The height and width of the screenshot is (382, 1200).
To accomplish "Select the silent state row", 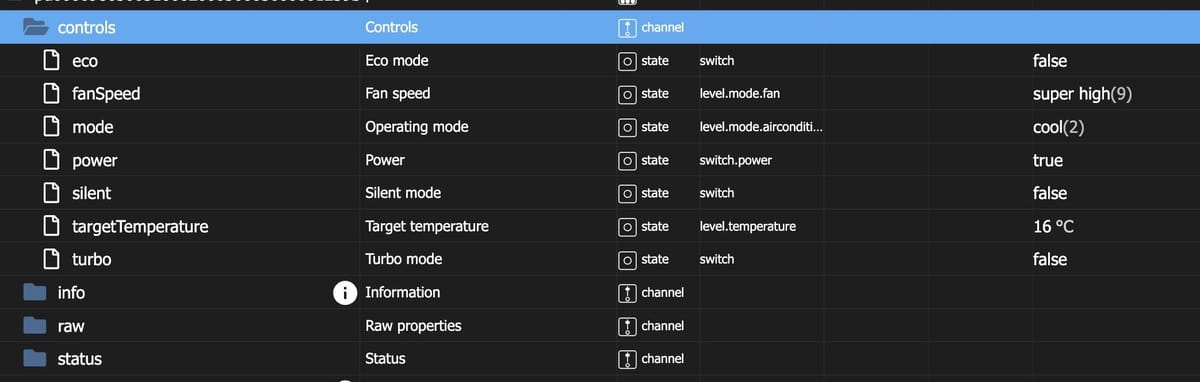I will [x=600, y=193].
